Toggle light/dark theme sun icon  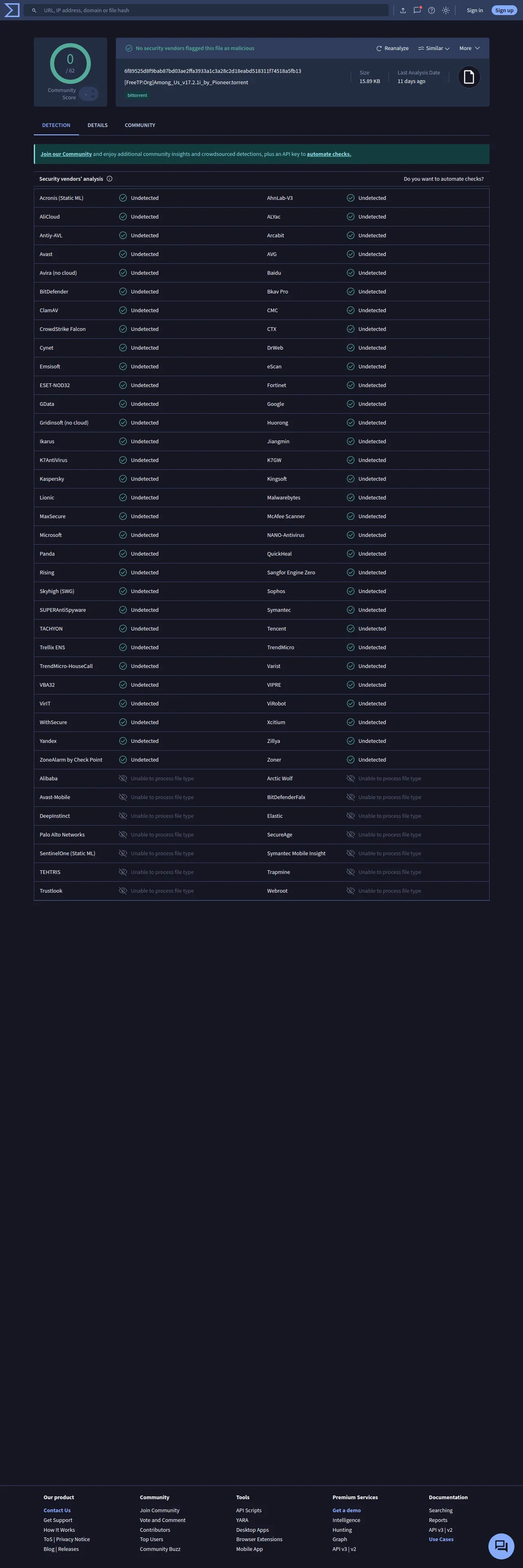pyautogui.click(x=446, y=10)
